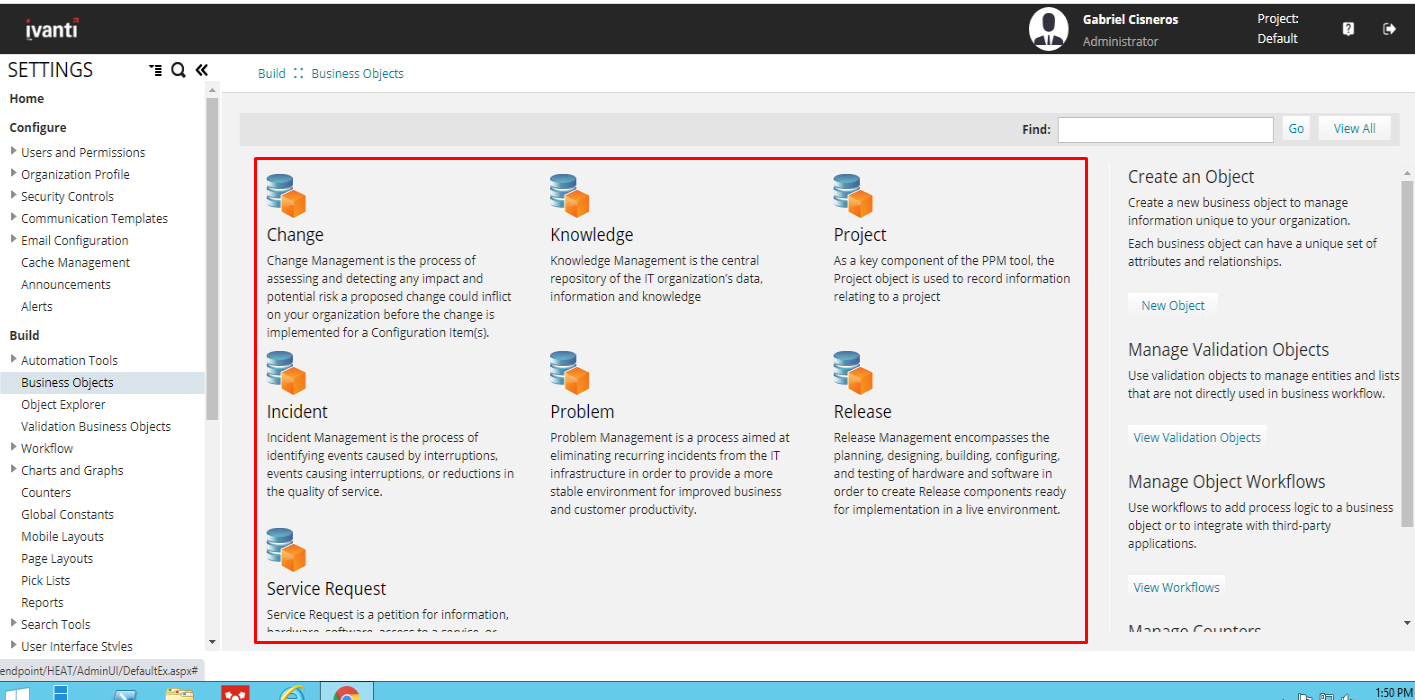Image resolution: width=1415 pixels, height=700 pixels.
Task: Click the Release object icon
Action: click(853, 373)
